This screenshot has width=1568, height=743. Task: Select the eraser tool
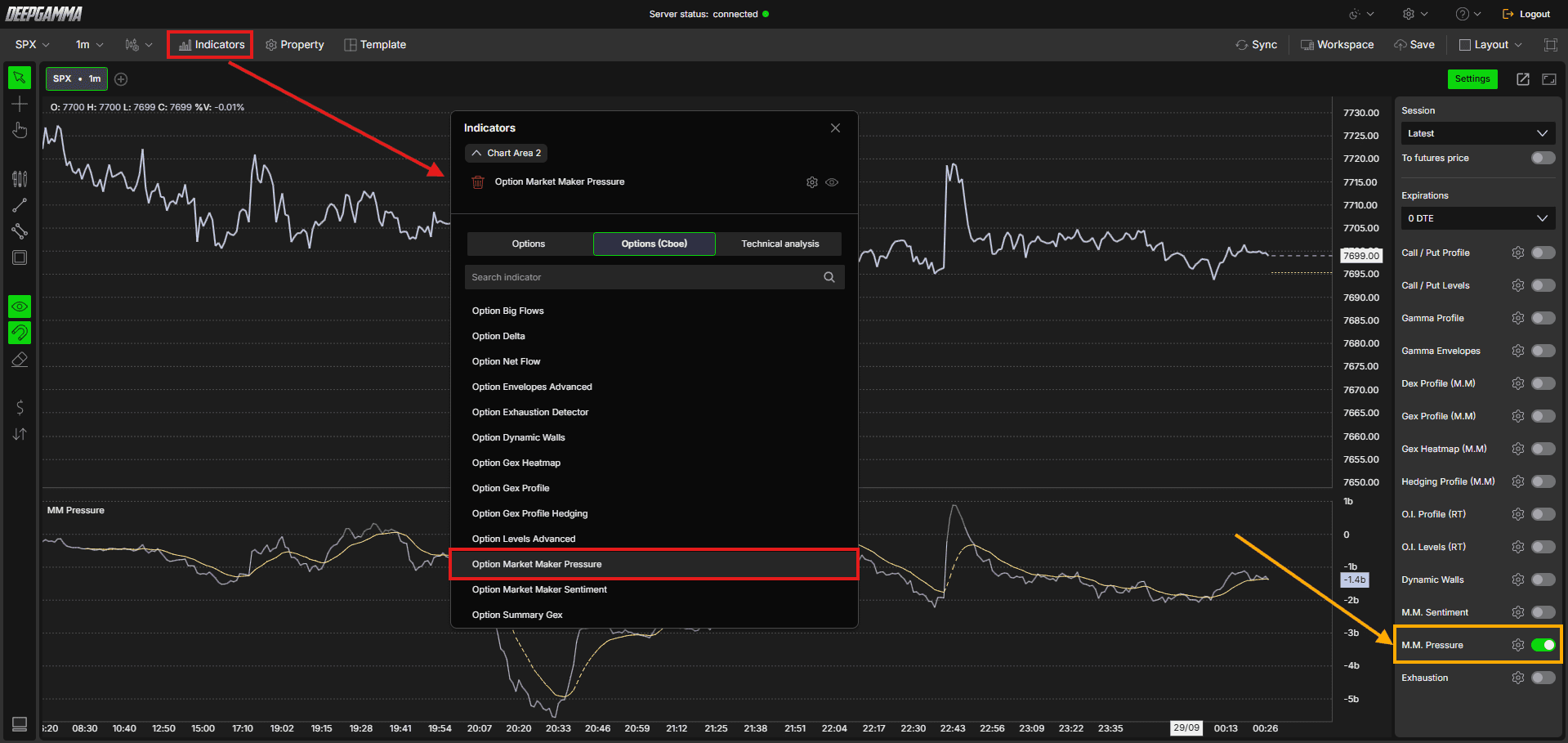point(20,360)
